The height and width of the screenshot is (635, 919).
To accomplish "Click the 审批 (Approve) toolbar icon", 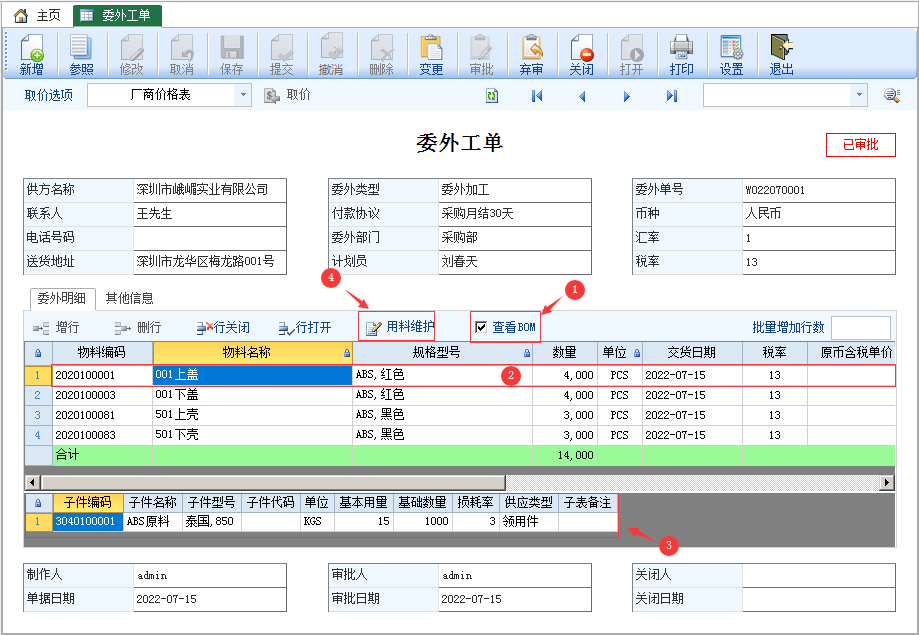I will tap(481, 55).
